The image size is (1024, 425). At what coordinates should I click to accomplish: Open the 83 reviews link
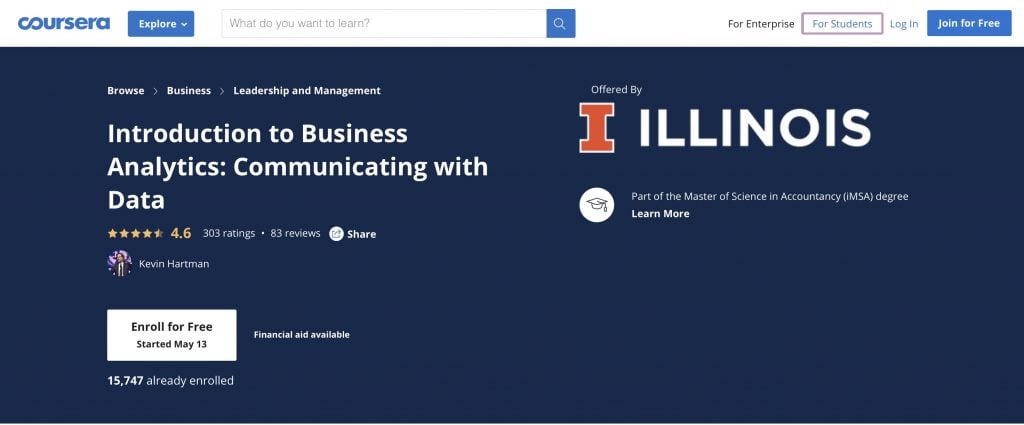click(295, 233)
